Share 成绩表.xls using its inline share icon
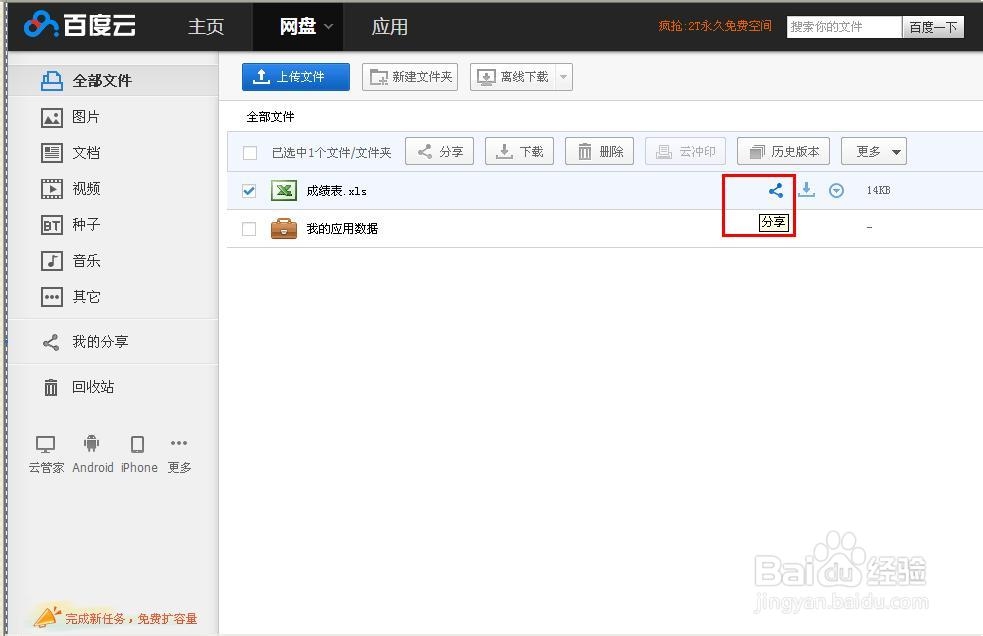Screen dimensions: 983x636 (x=775, y=190)
